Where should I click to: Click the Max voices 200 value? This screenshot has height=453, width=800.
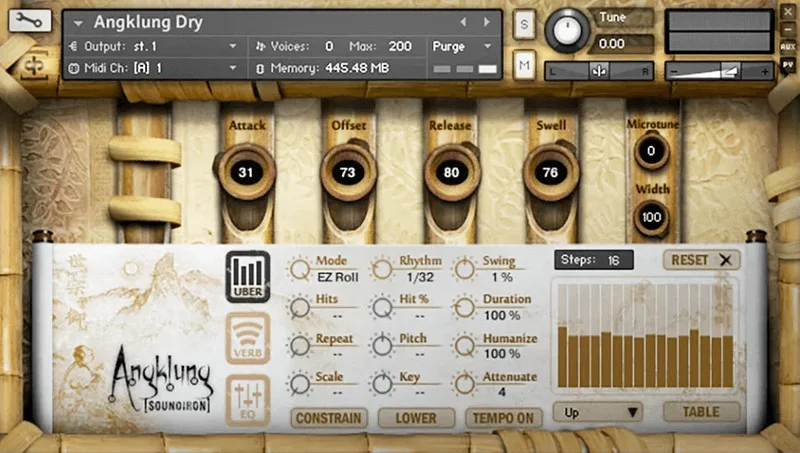tap(400, 46)
